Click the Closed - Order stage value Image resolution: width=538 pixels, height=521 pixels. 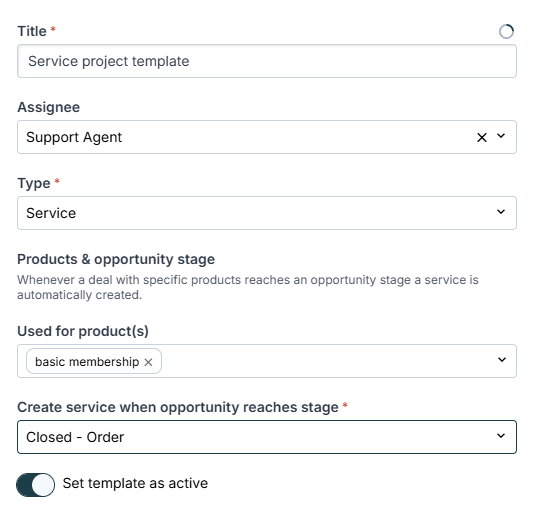point(75,437)
